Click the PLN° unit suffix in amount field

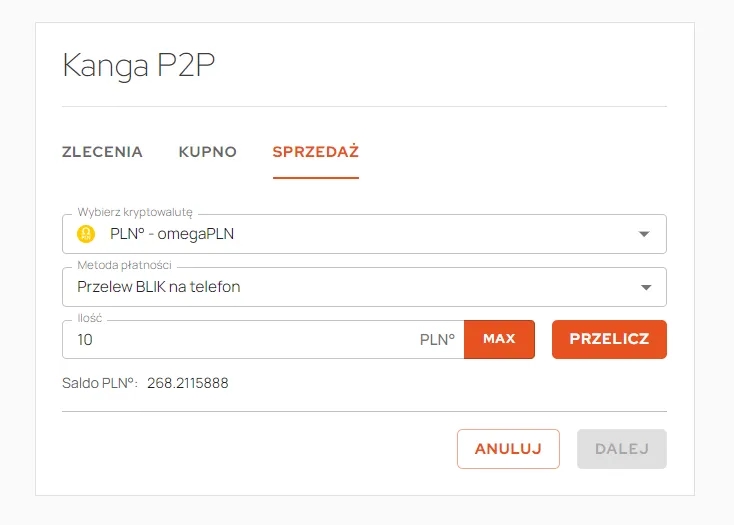click(437, 340)
